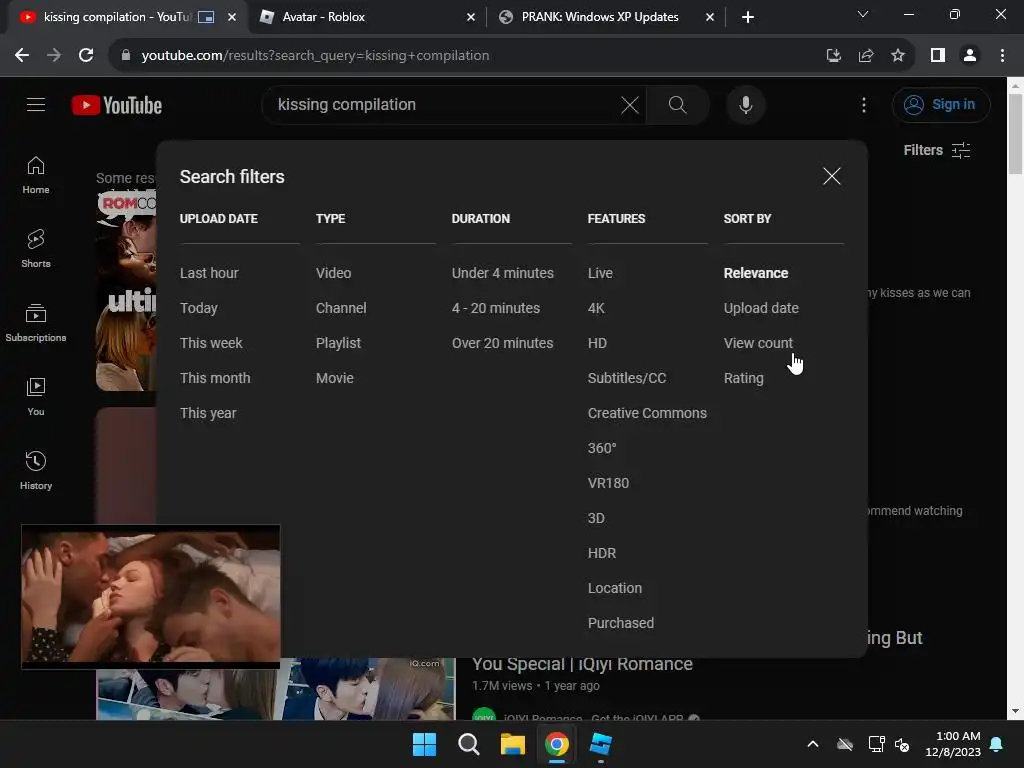Enable the Creative Commons filter

coord(647,413)
